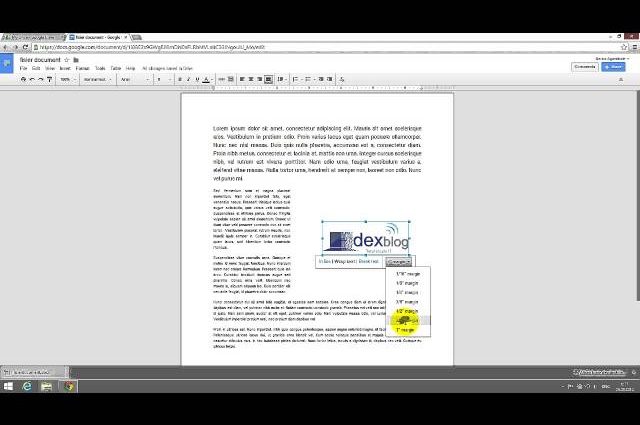
Task: Open the paragraph style dropdown
Action: pos(98,79)
